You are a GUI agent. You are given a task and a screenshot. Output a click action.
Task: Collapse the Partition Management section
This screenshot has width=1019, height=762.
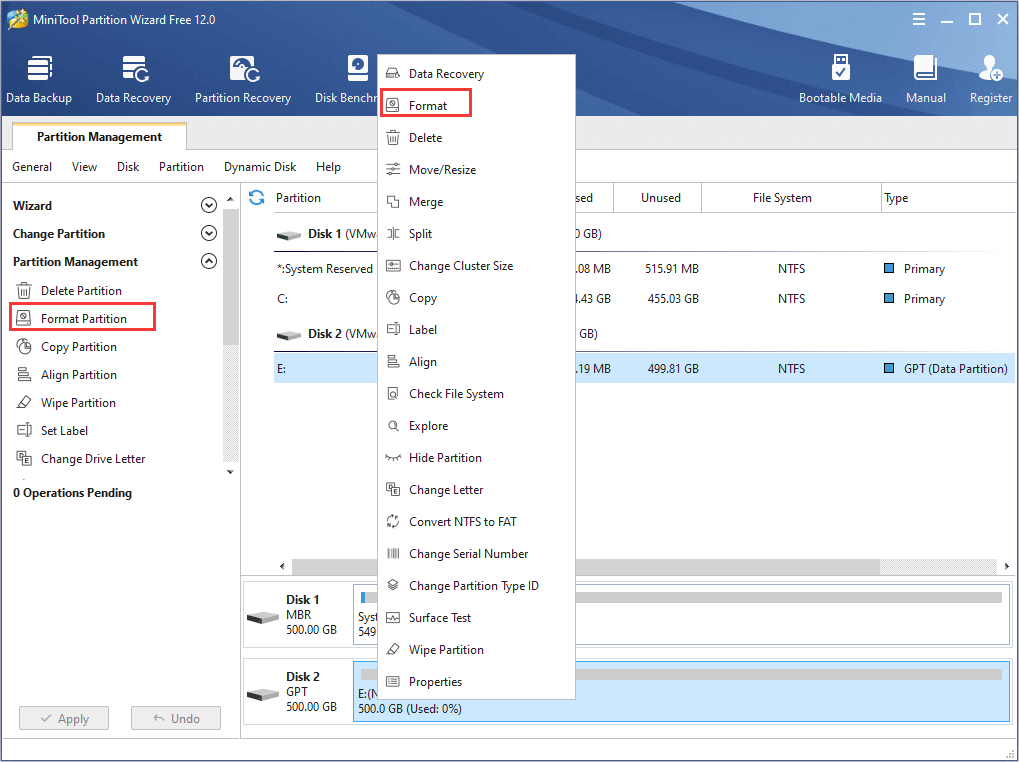[x=209, y=261]
